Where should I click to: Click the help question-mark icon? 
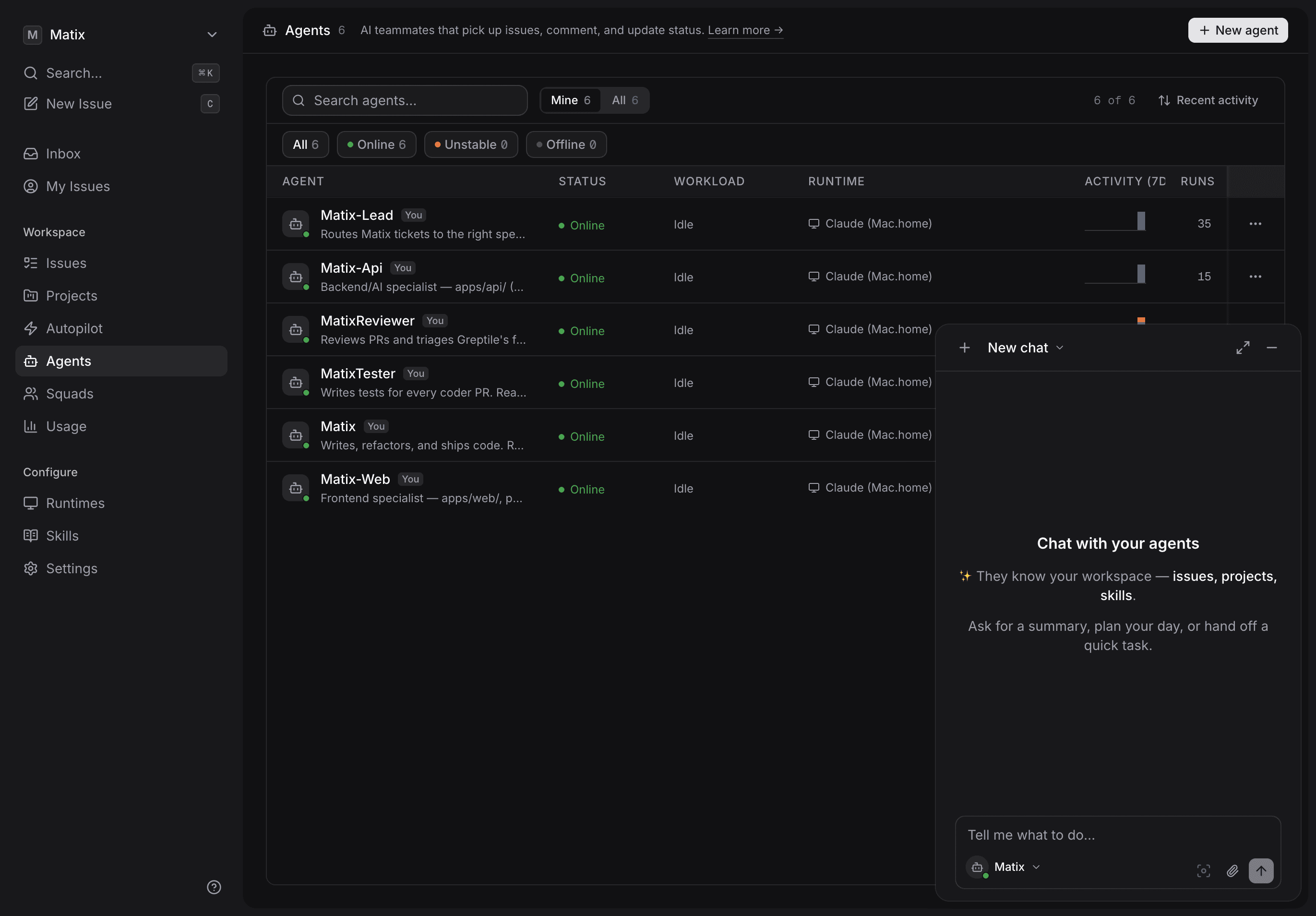pos(214,887)
